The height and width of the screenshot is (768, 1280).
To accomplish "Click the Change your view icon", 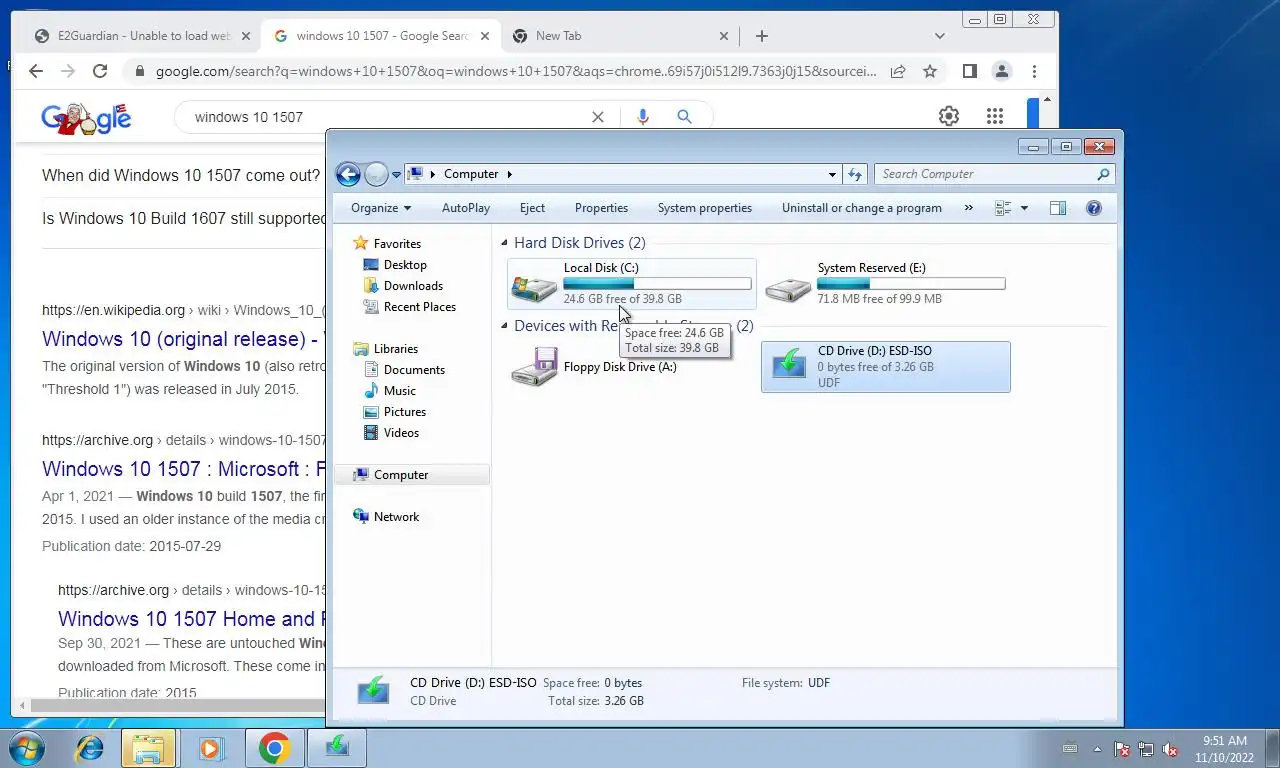I will pyautogui.click(x=1004, y=208).
